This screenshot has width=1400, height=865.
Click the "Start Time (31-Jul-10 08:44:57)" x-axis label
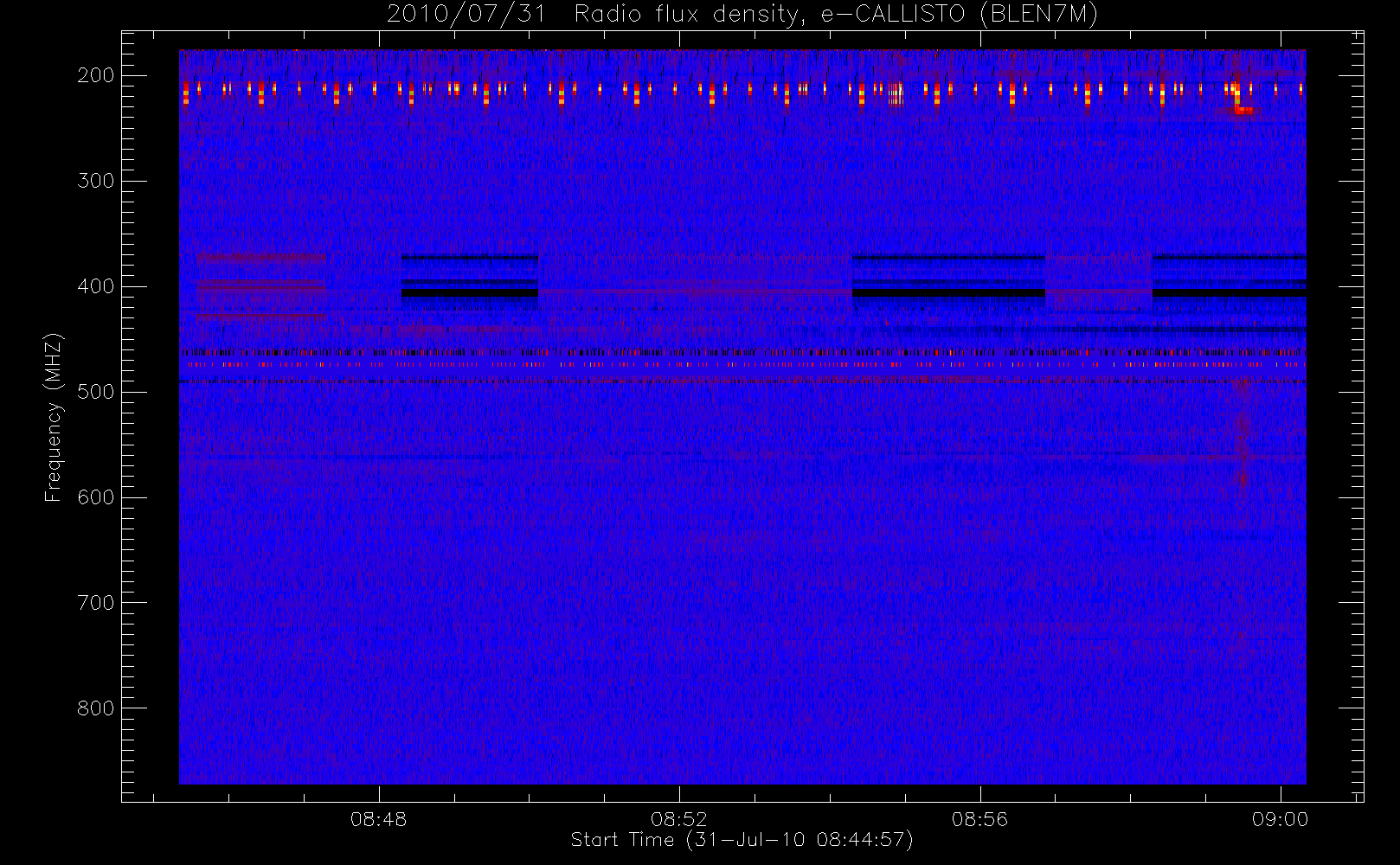tap(742, 840)
